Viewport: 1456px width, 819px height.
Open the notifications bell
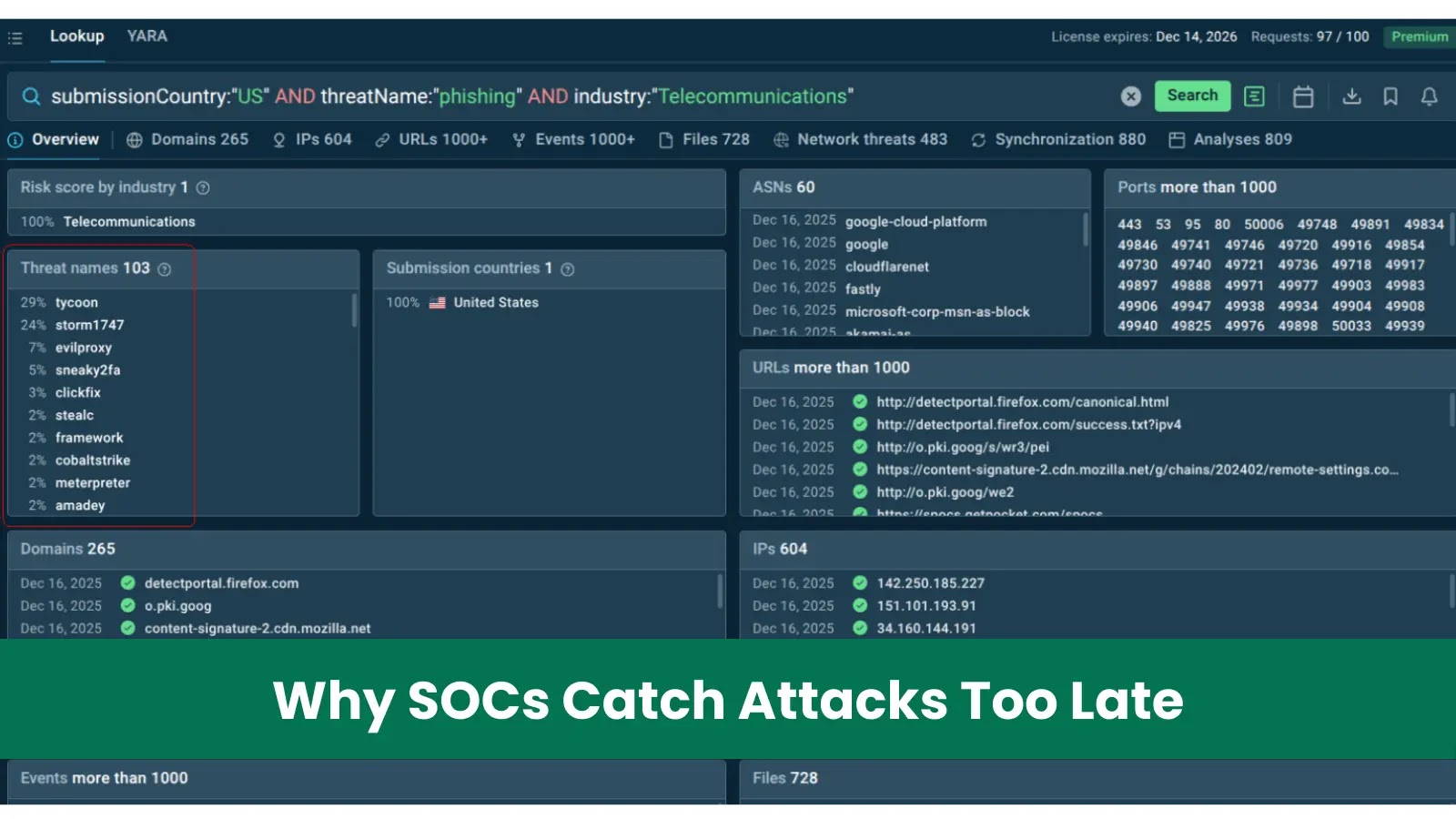(x=1429, y=96)
